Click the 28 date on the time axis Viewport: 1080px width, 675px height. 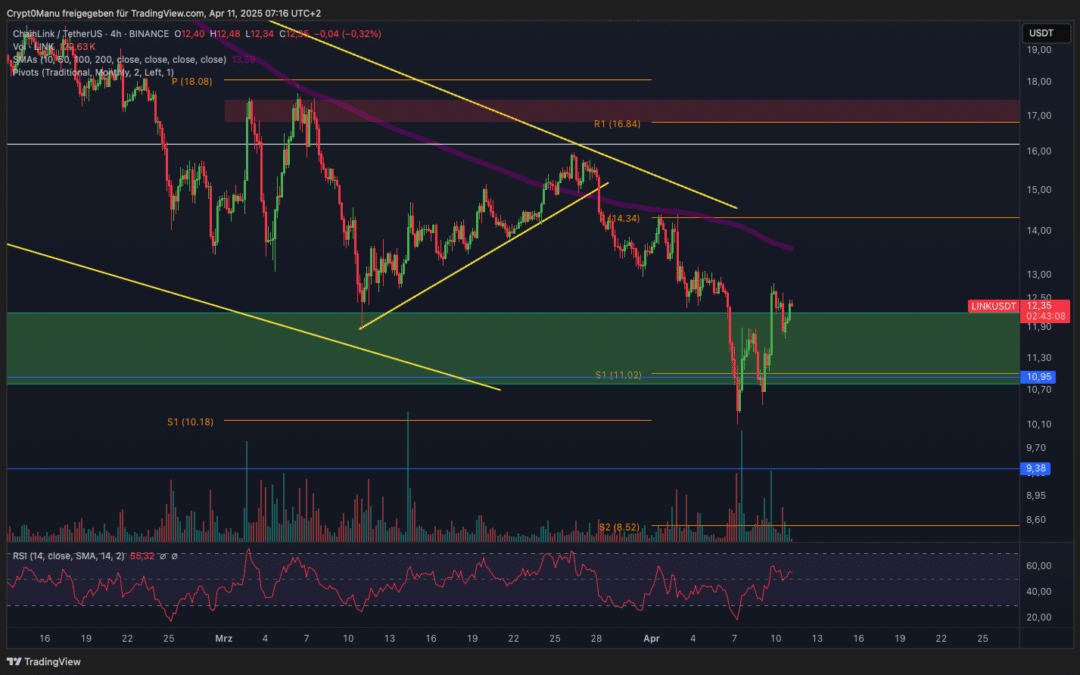[596, 638]
